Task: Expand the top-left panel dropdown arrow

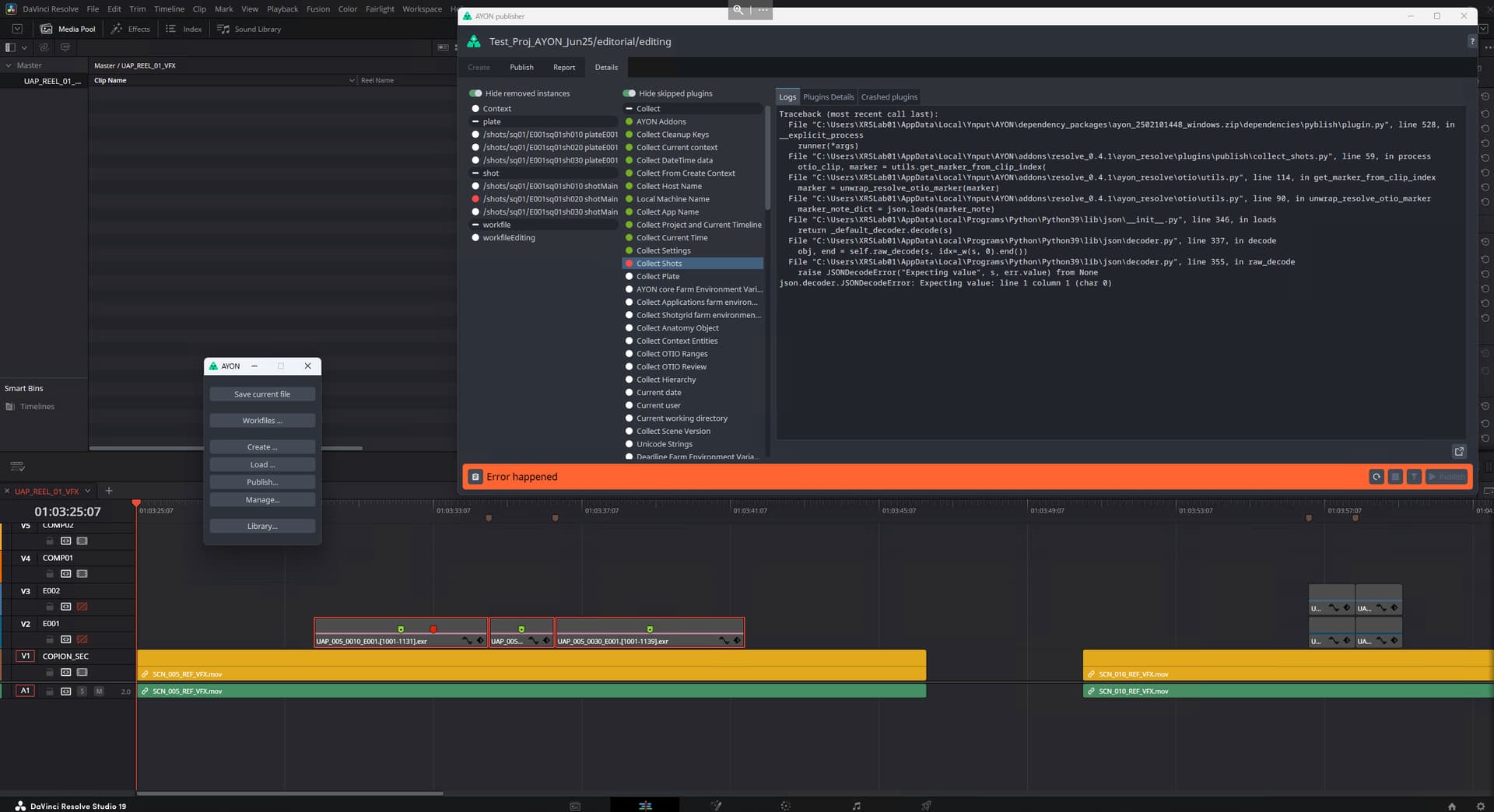Action: point(17,29)
